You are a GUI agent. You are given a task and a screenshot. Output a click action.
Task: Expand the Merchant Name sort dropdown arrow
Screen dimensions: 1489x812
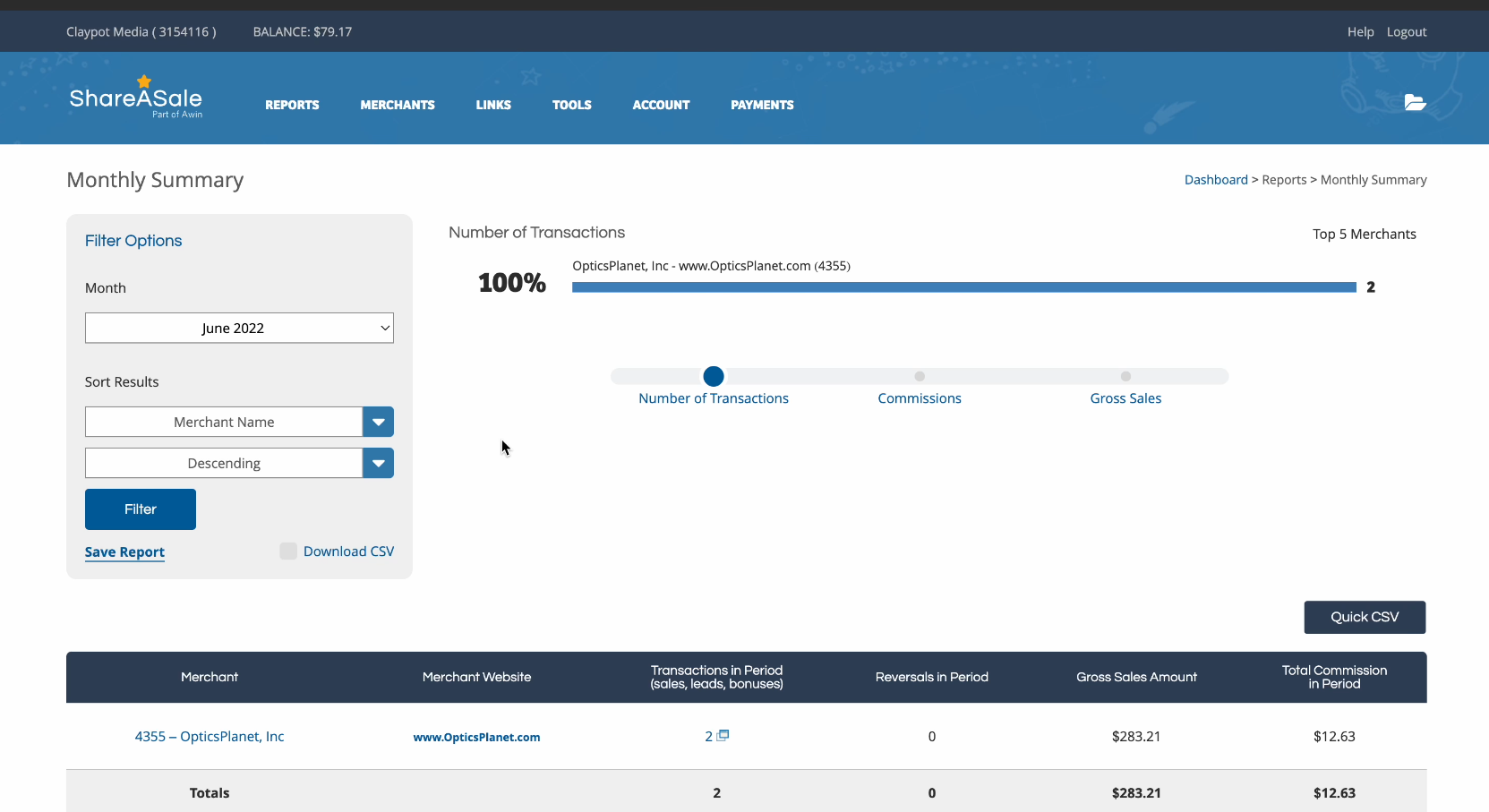tap(378, 422)
